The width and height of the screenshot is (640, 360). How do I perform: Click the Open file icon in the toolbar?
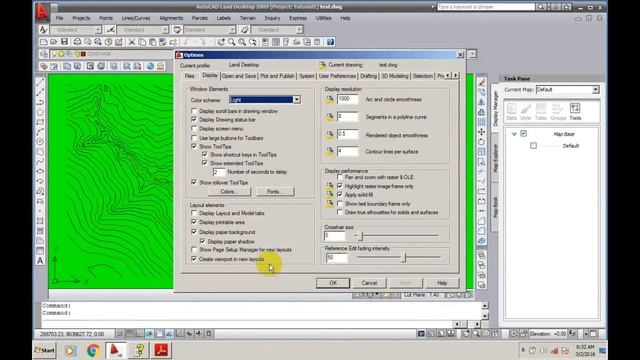click(54, 42)
